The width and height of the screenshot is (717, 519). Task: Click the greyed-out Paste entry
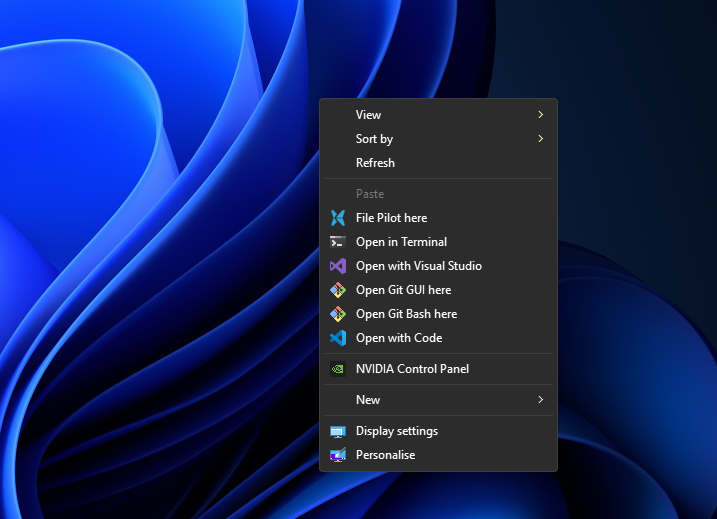click(x=370, y=194)
